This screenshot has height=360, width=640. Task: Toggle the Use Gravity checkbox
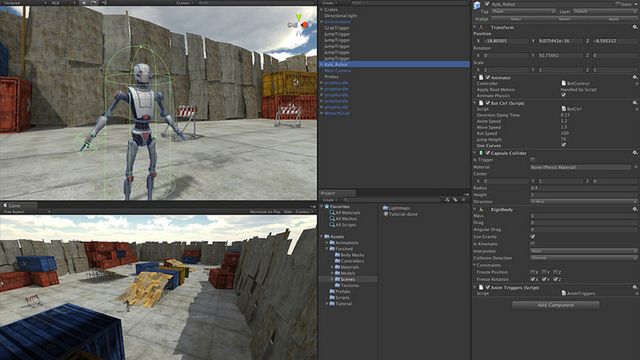533,236
